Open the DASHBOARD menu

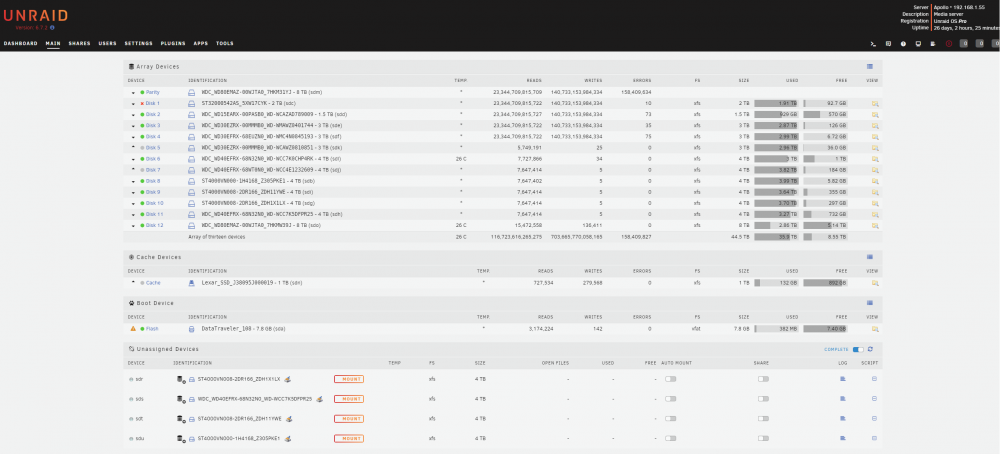coord(20,43)
